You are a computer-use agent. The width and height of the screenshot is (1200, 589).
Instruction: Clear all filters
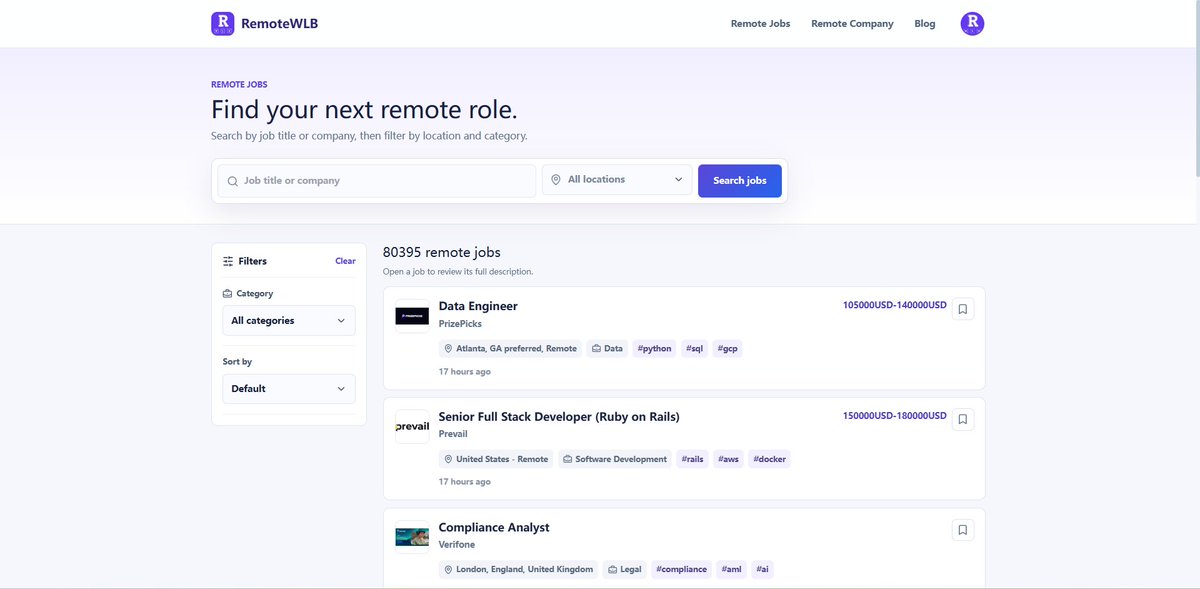[x=345, y=261]
